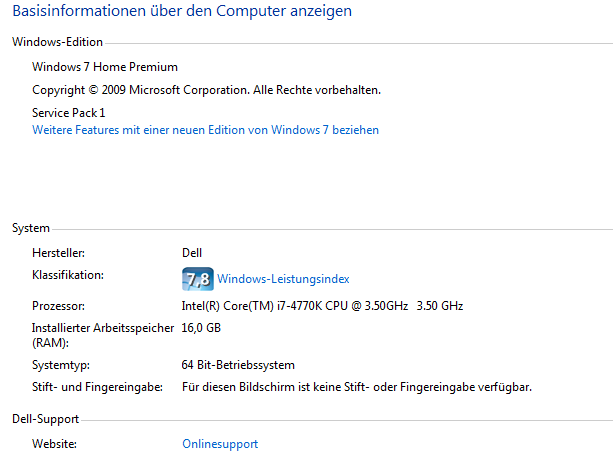Click the Hersteller value 'Dell'

192,253
